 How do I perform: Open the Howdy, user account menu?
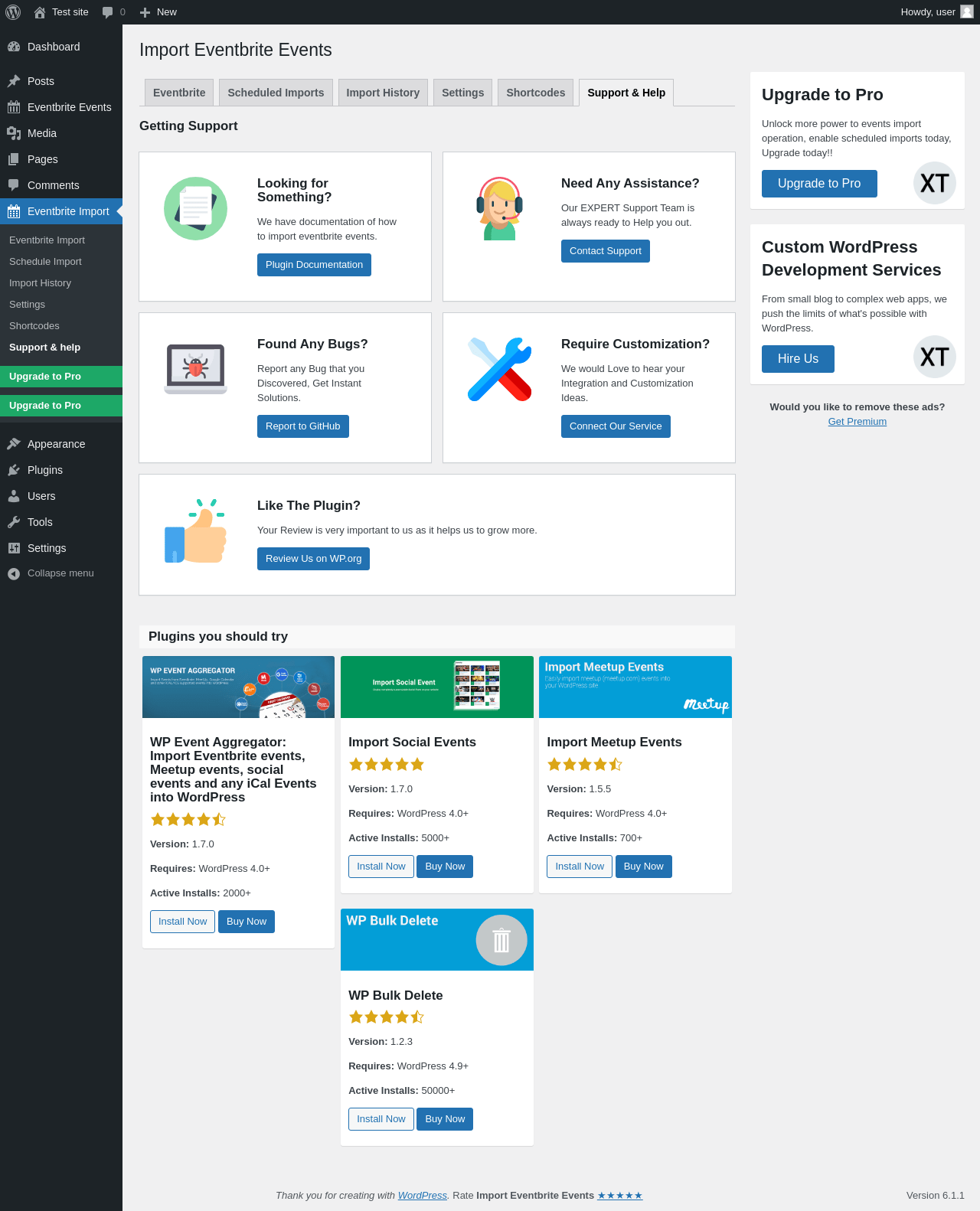937,12
